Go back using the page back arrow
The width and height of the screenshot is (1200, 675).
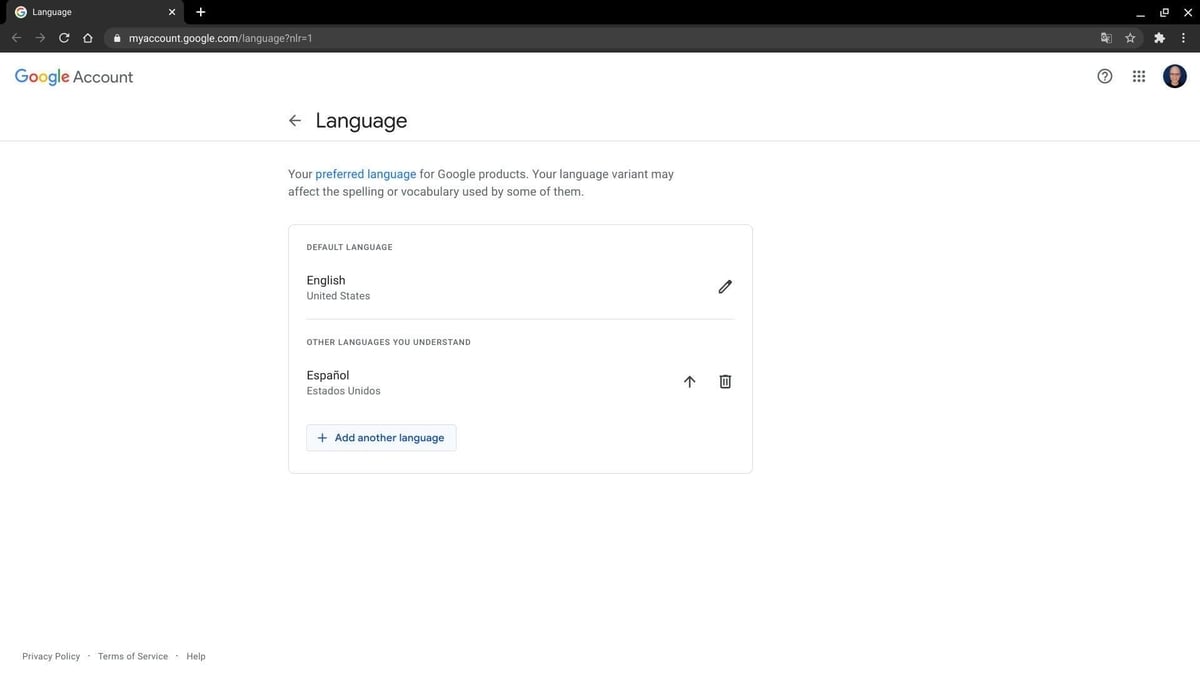(294, 120)
